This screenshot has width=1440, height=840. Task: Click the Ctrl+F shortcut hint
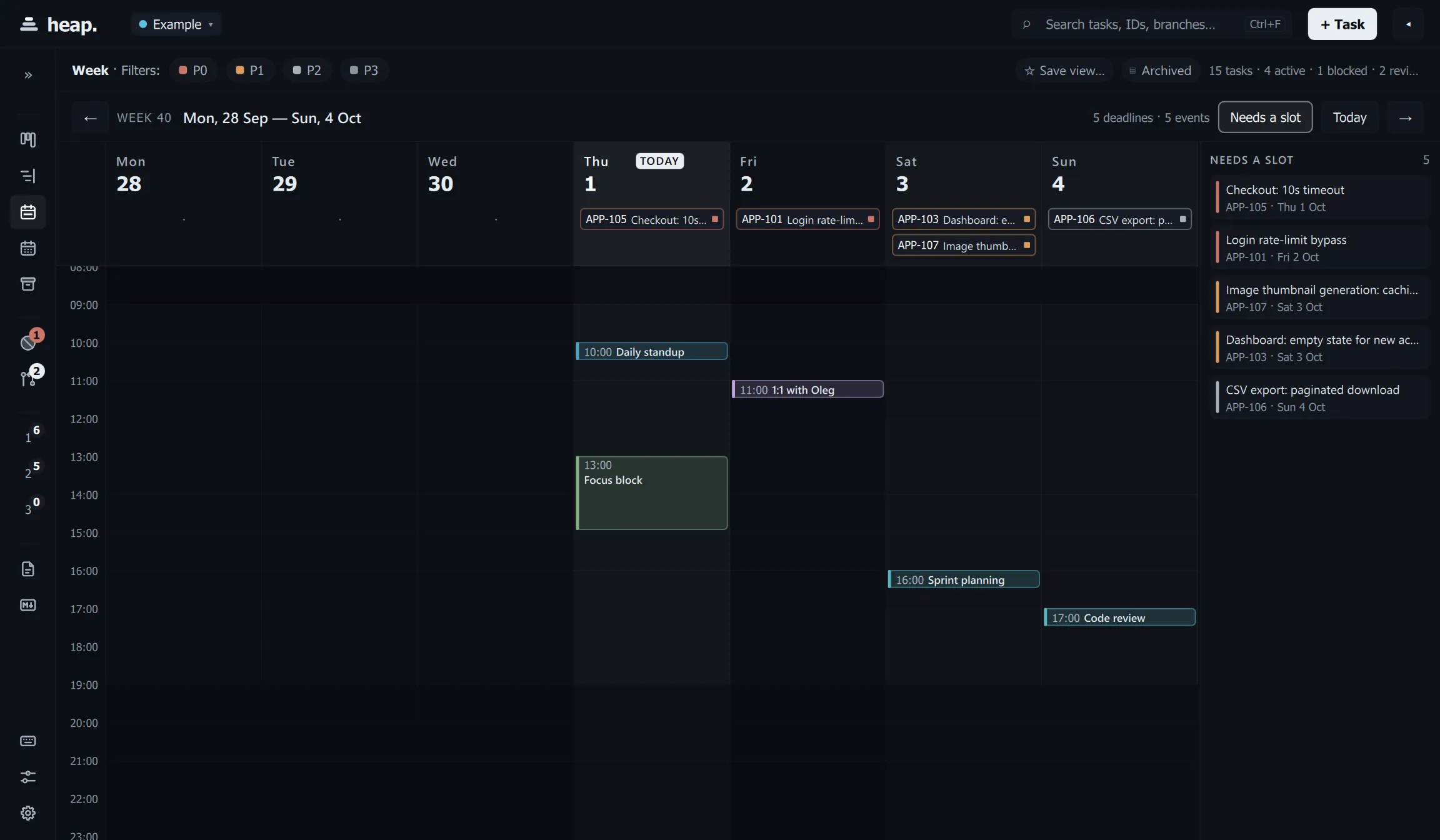pos(1264,24)
